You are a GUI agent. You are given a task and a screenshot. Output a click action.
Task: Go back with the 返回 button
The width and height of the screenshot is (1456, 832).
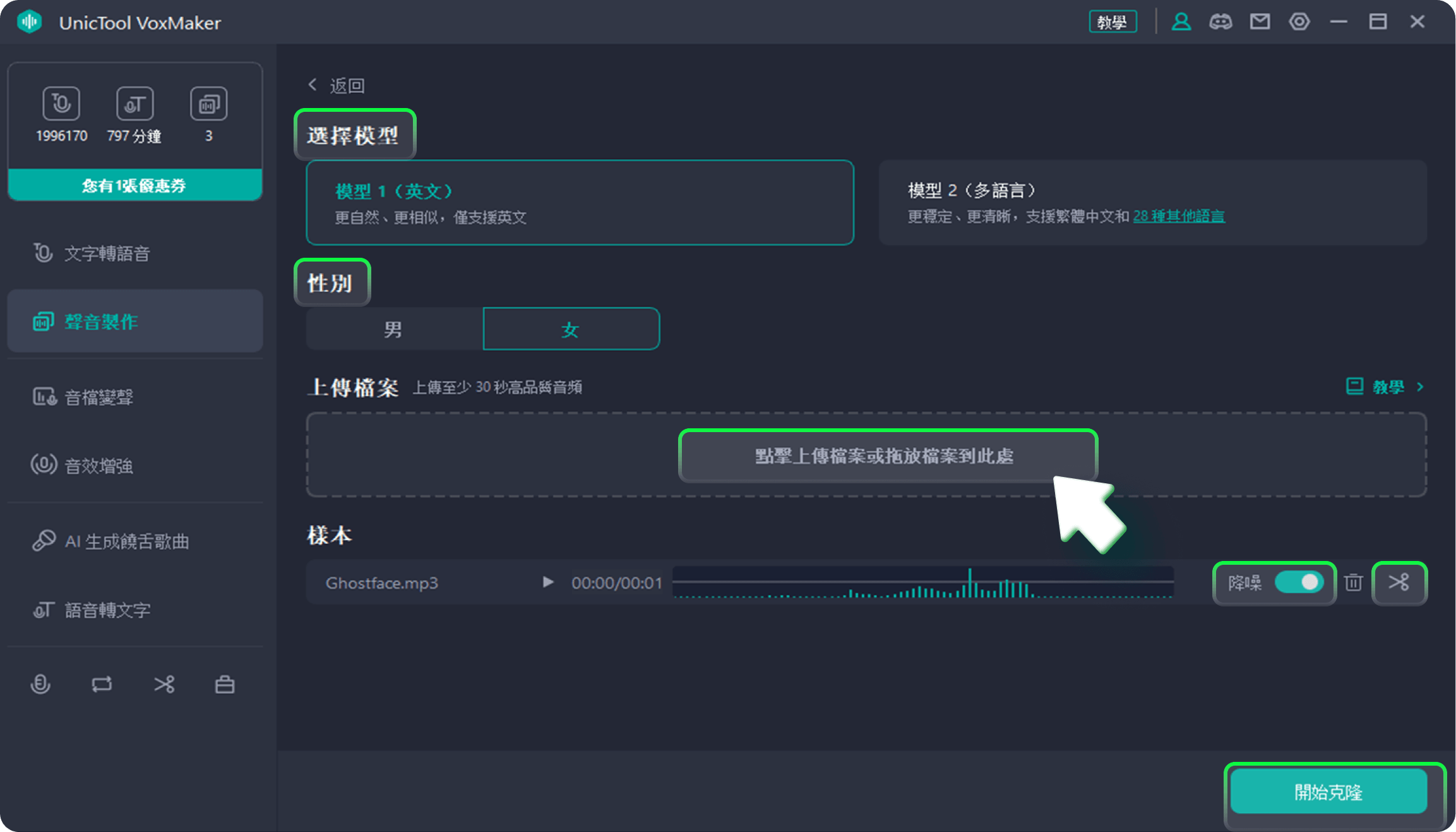(337, 85)
